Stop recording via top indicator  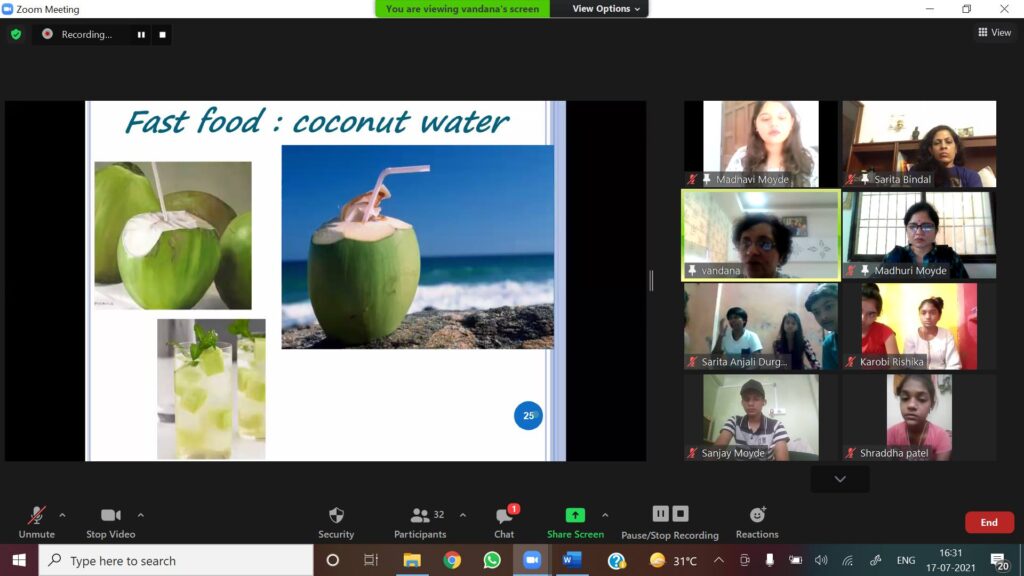tap(163, 35)
